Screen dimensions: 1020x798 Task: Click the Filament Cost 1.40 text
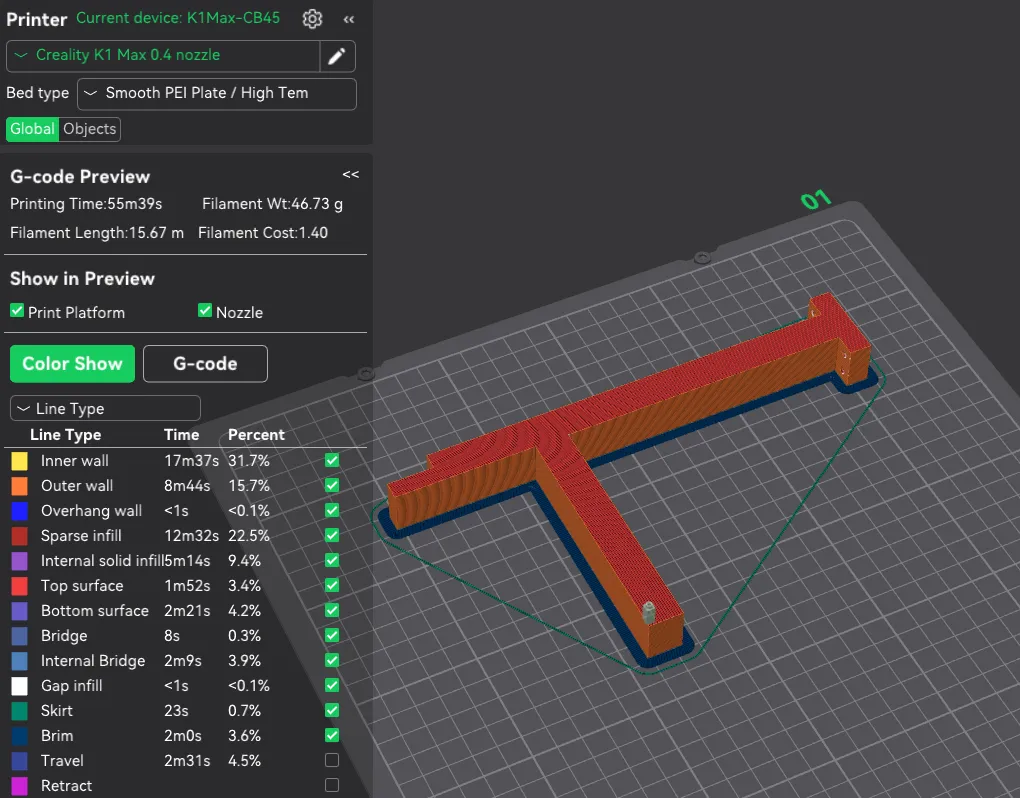[x=263, y=233]
